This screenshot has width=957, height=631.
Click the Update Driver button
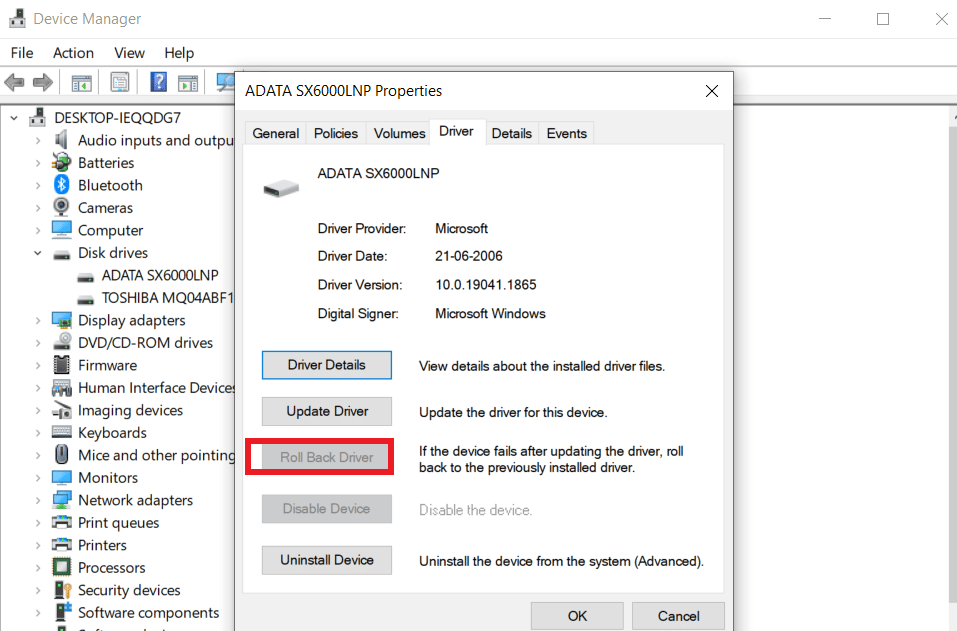(327, 411)
